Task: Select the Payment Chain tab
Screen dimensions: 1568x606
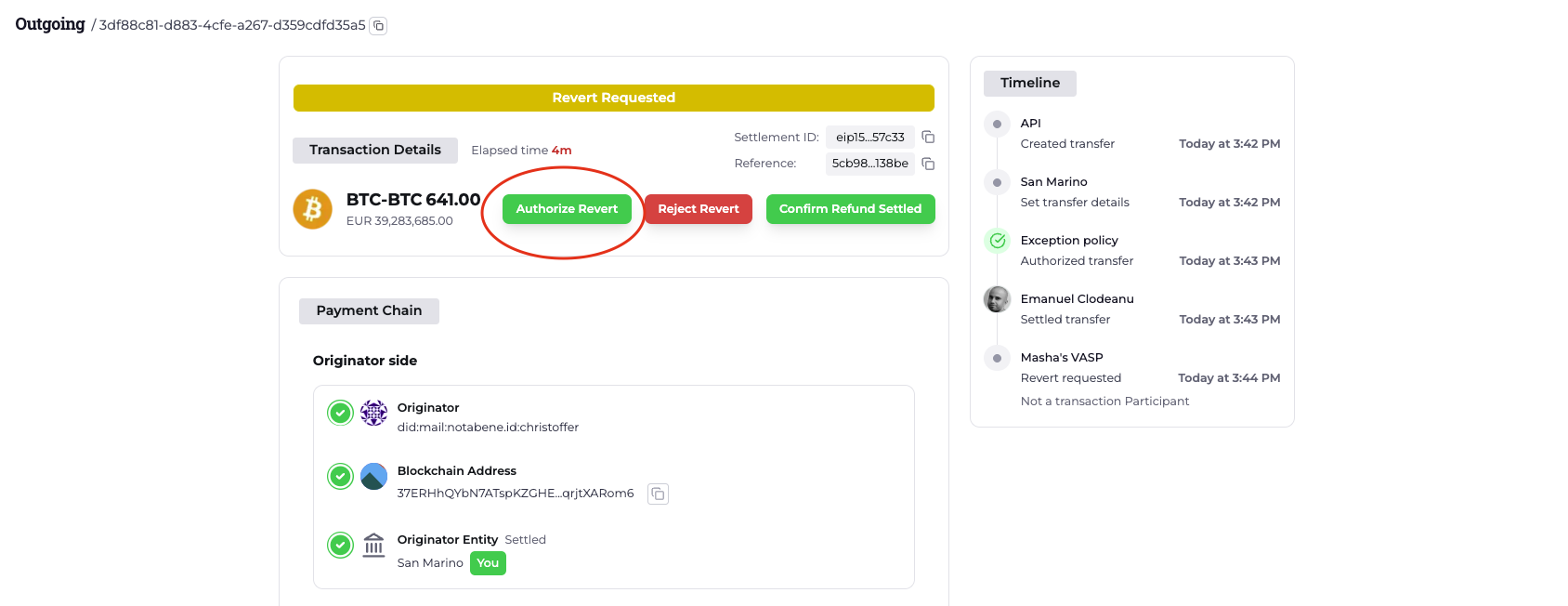Action: (369, 310)
